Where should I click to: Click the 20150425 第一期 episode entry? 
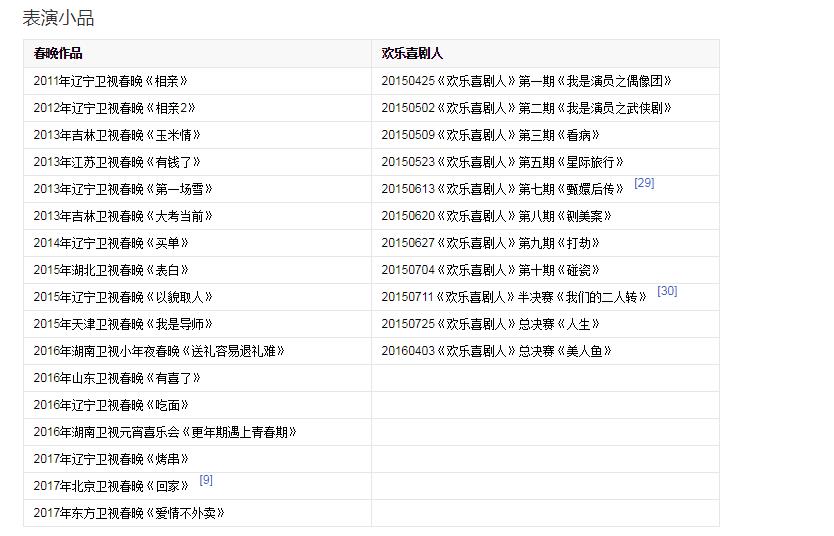526,81
